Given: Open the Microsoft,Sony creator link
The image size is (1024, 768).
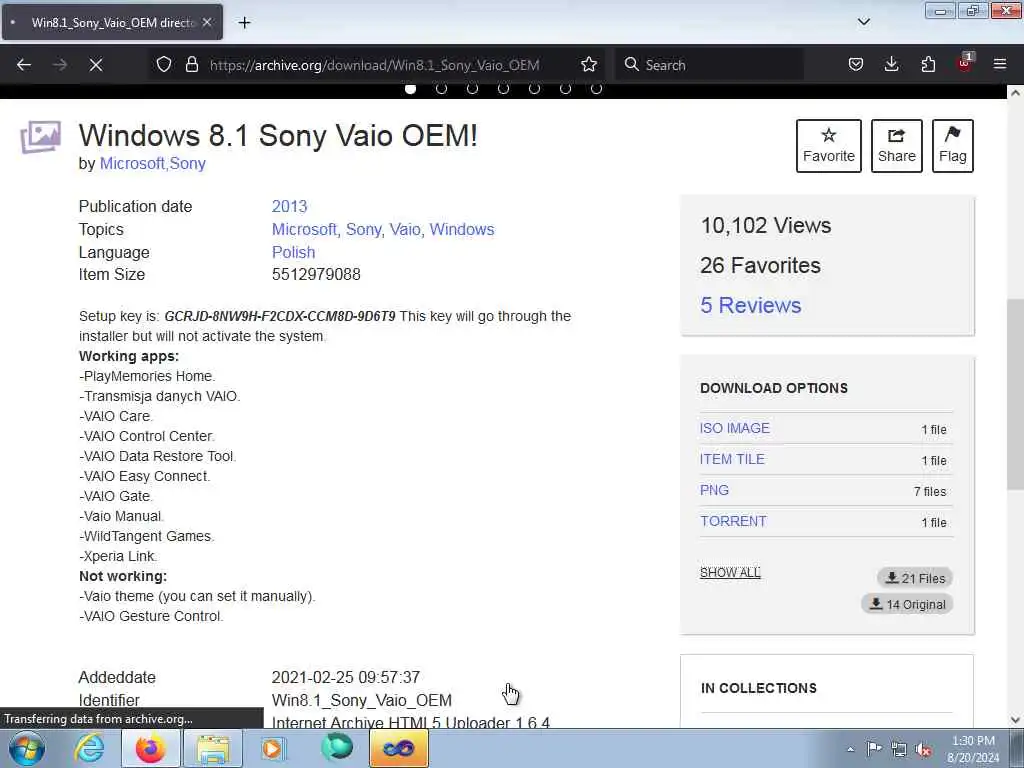Looking at the screenshot, I should pyautogui.click(x=153, y=163).
